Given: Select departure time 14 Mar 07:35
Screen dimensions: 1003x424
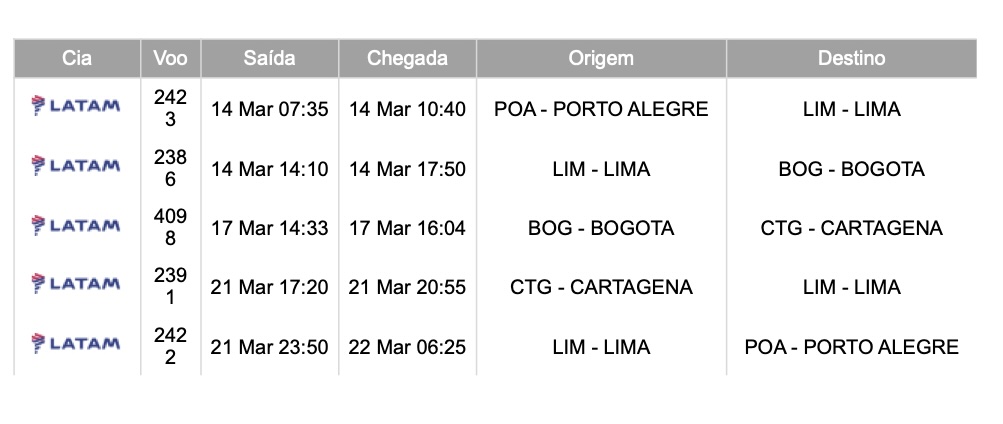Looking at the screenshot, I should (269, 109).
